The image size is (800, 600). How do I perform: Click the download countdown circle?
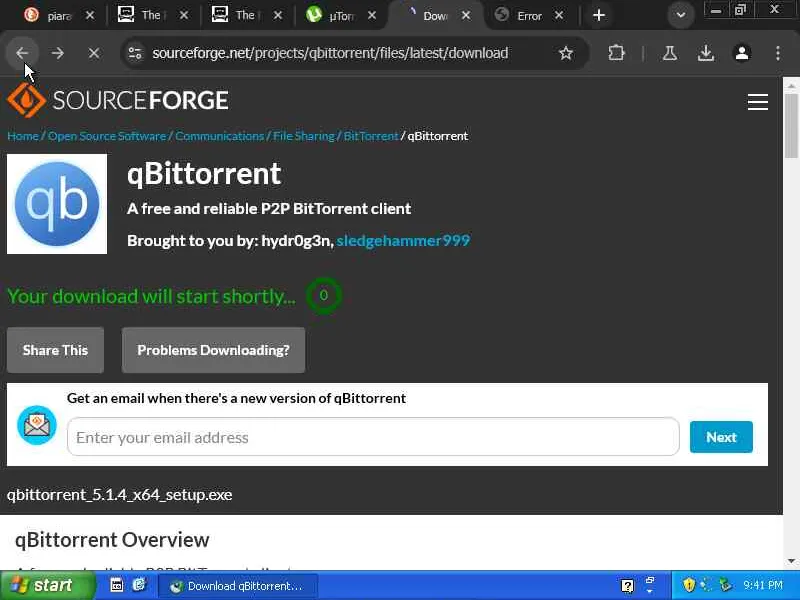(x=323, y=295)
